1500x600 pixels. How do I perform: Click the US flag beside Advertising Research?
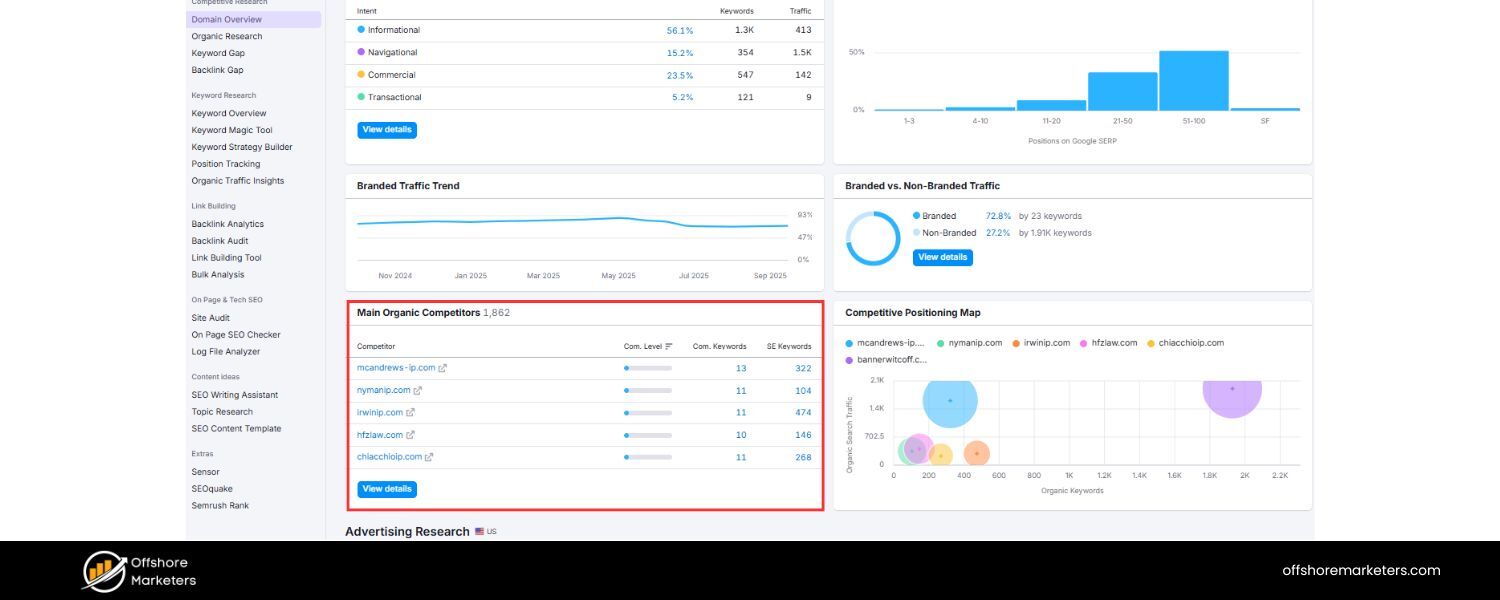[x=480, y=532]
